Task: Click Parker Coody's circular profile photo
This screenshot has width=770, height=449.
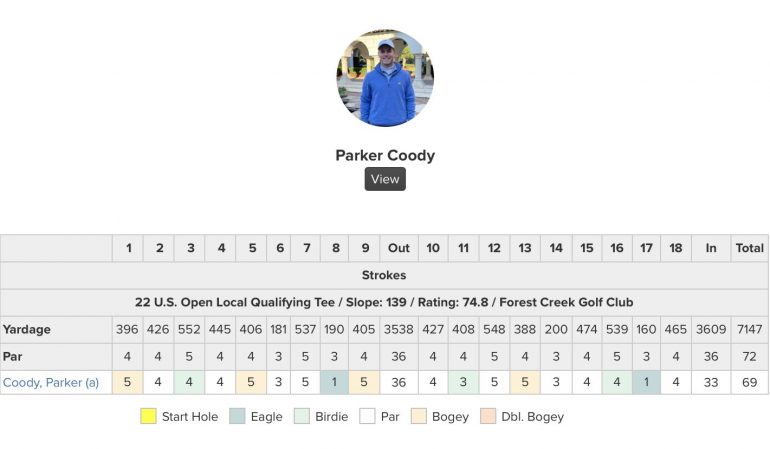Action: 385,78
